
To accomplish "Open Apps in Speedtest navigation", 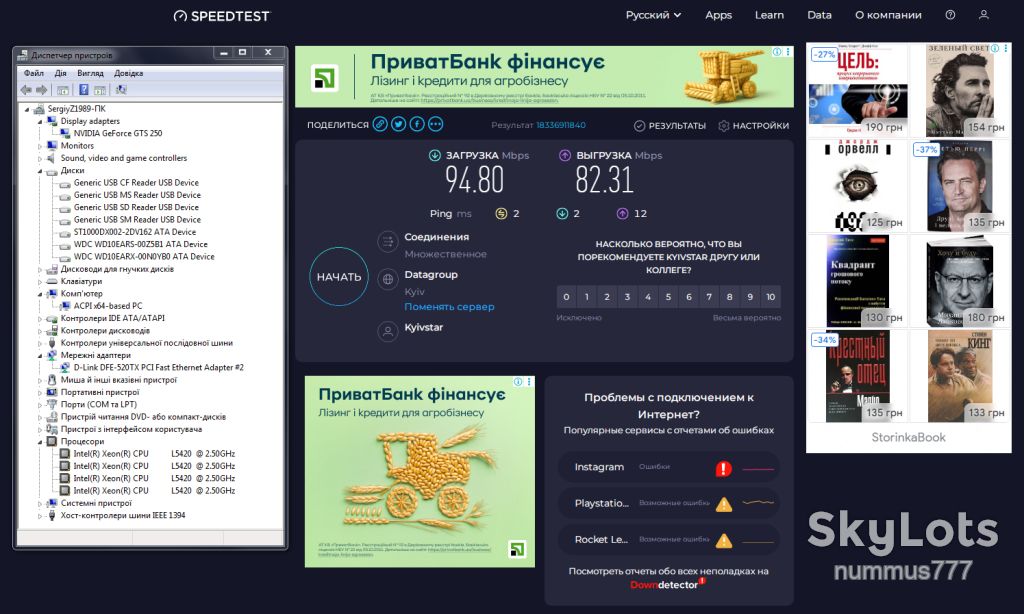I will 718,15.
